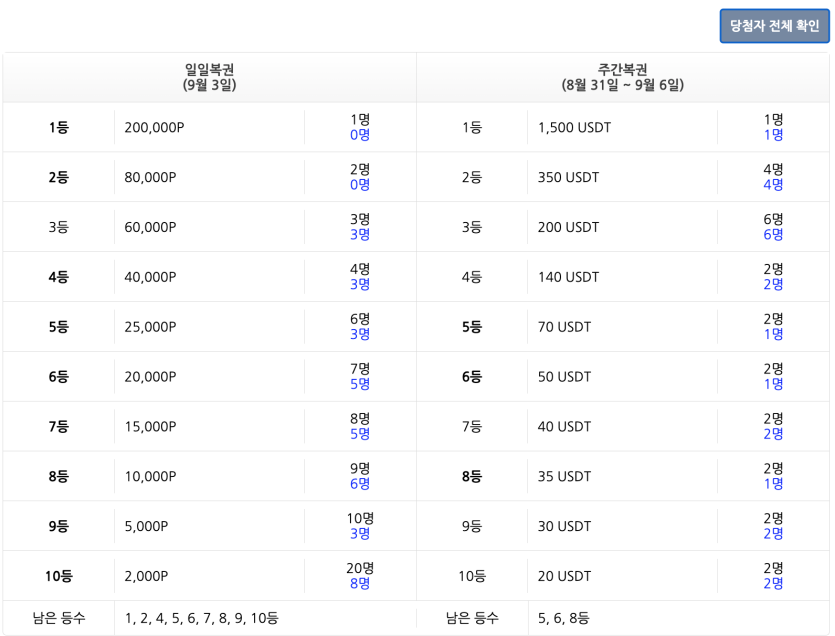Click winner count in 35 USDT row
The width and height of the screenshot is (835, 636).
(773, 476)
